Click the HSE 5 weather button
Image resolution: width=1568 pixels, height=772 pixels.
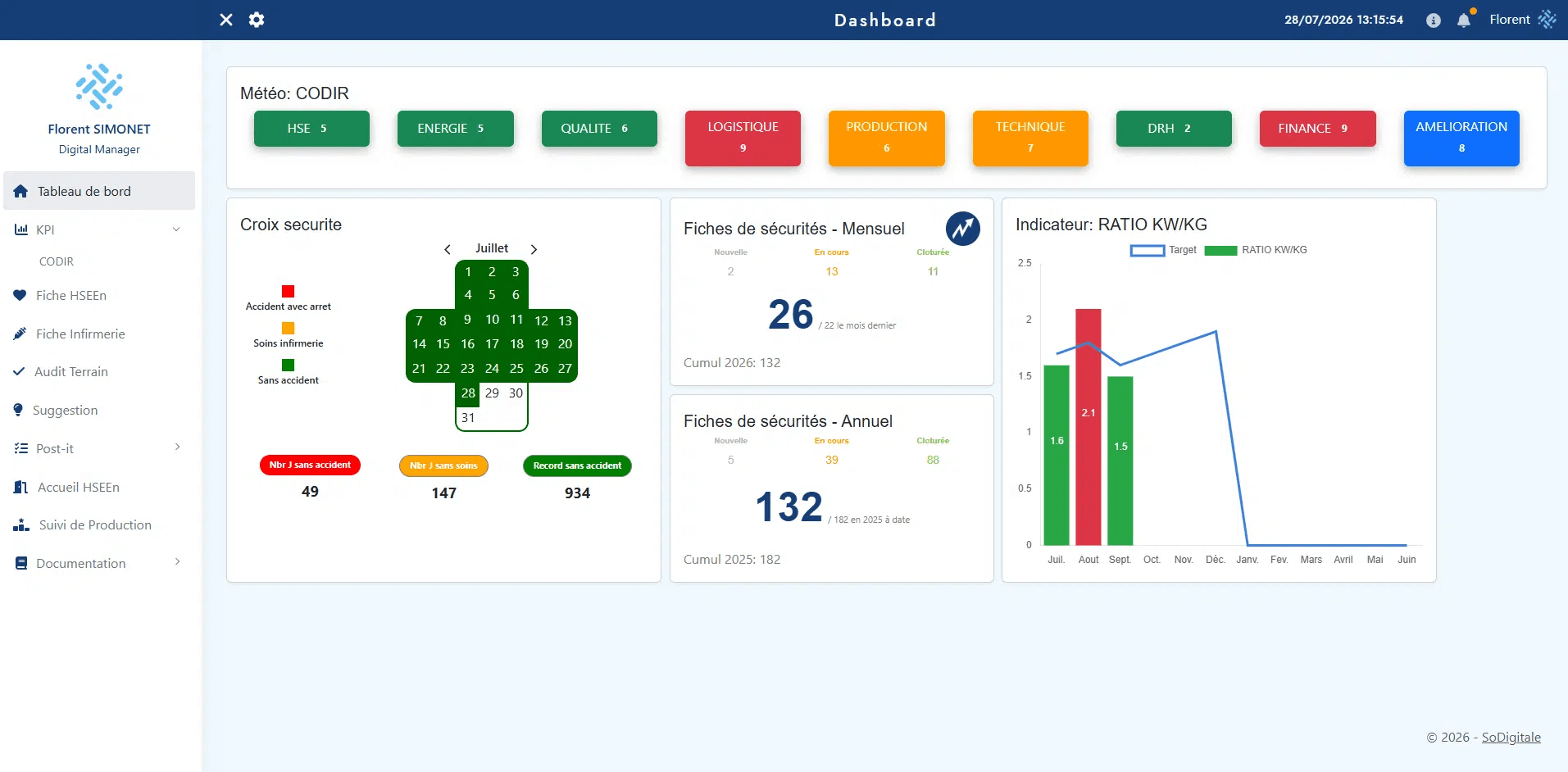click(311, 129)
